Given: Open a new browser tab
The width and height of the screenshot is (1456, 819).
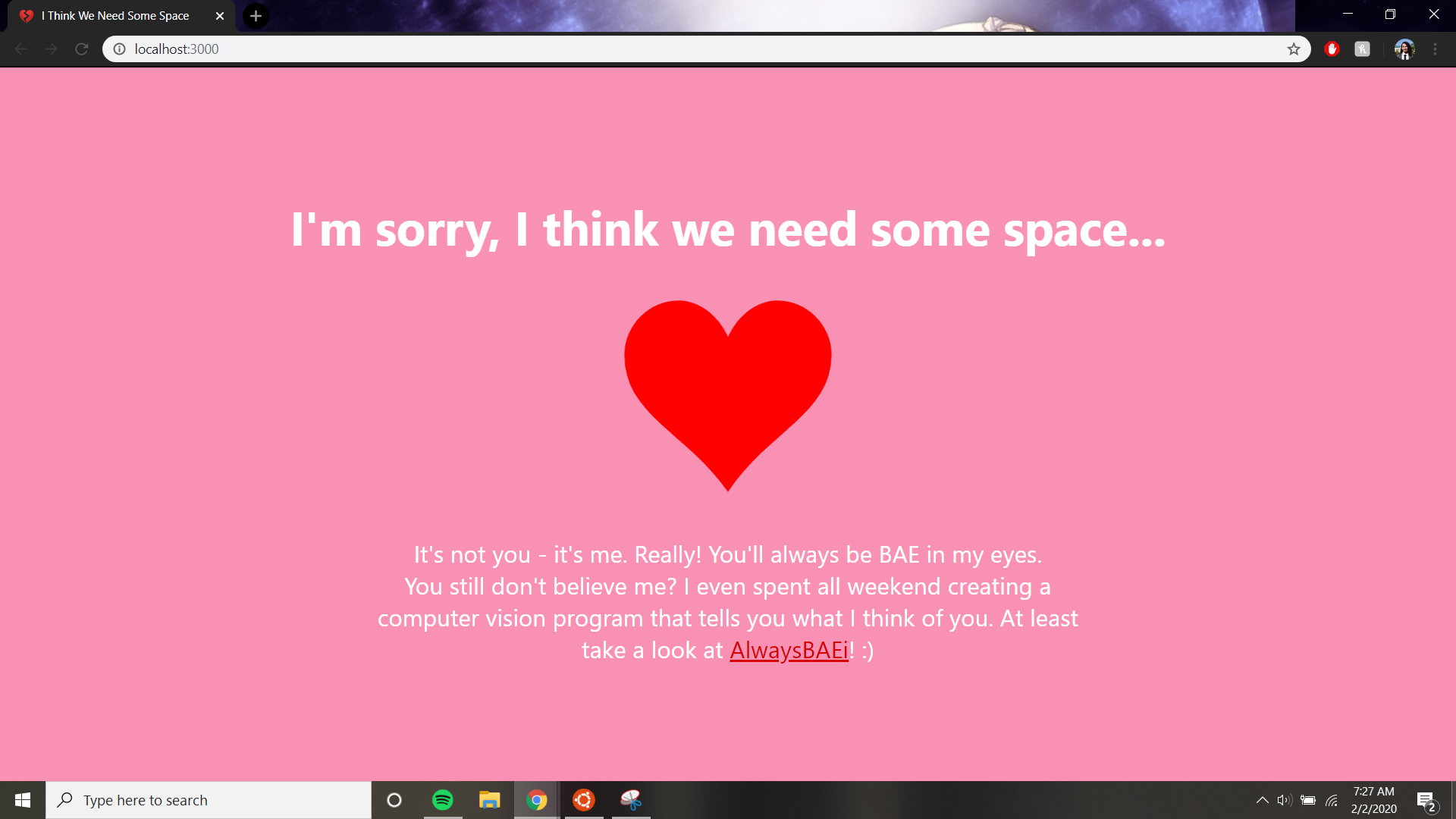Looking at the screenshot, I should tap(256, 16).
